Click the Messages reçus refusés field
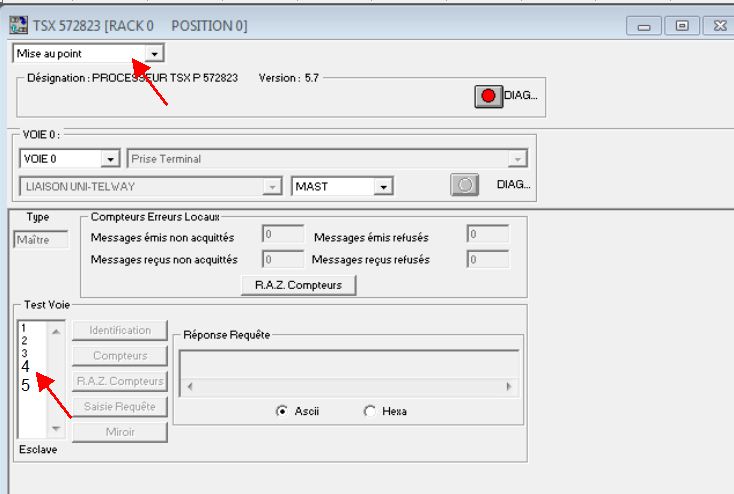Viewport: 734px width, 494px height. pos(488,259)
